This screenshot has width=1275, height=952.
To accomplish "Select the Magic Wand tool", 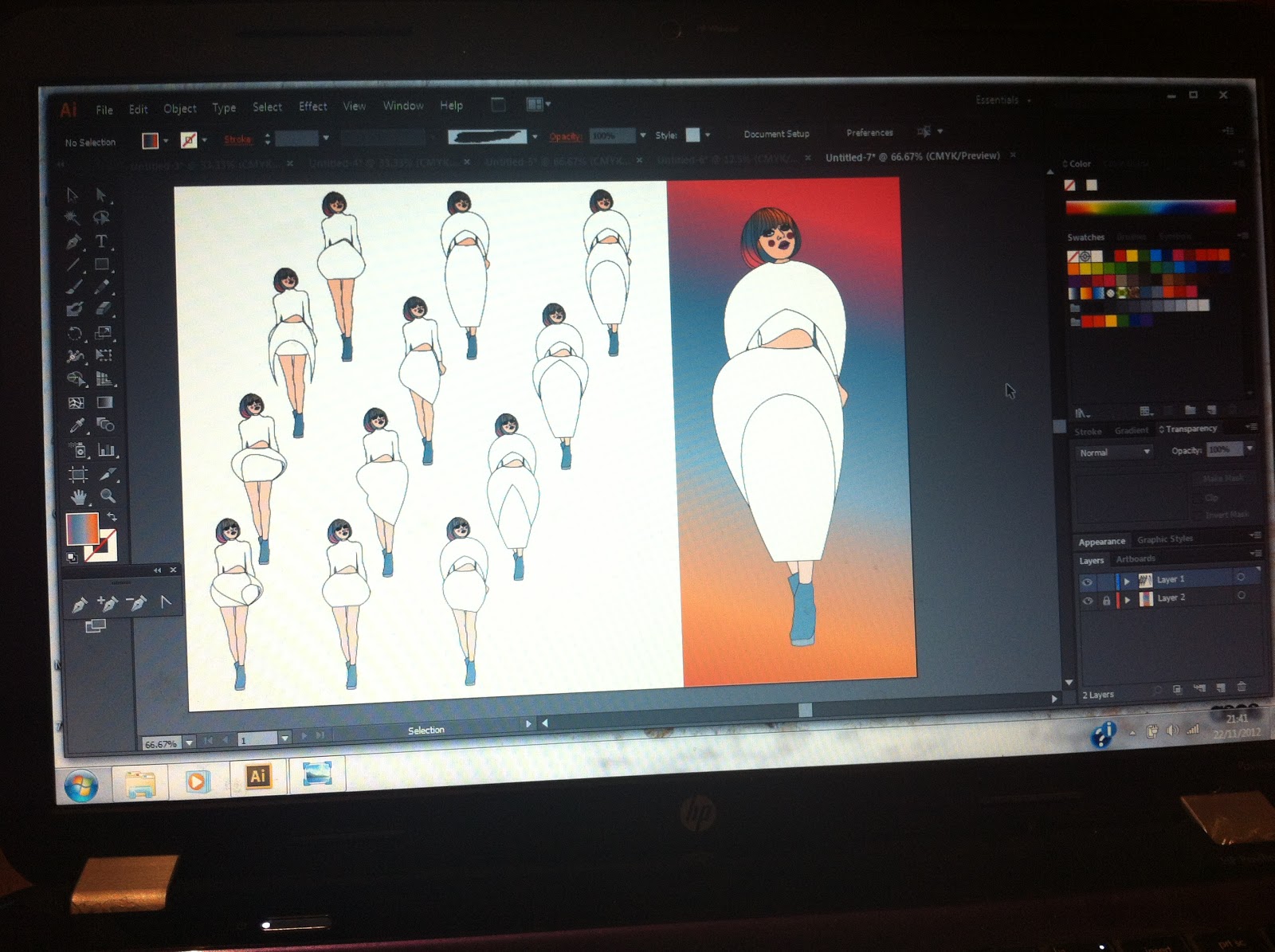I will (73, 217).
